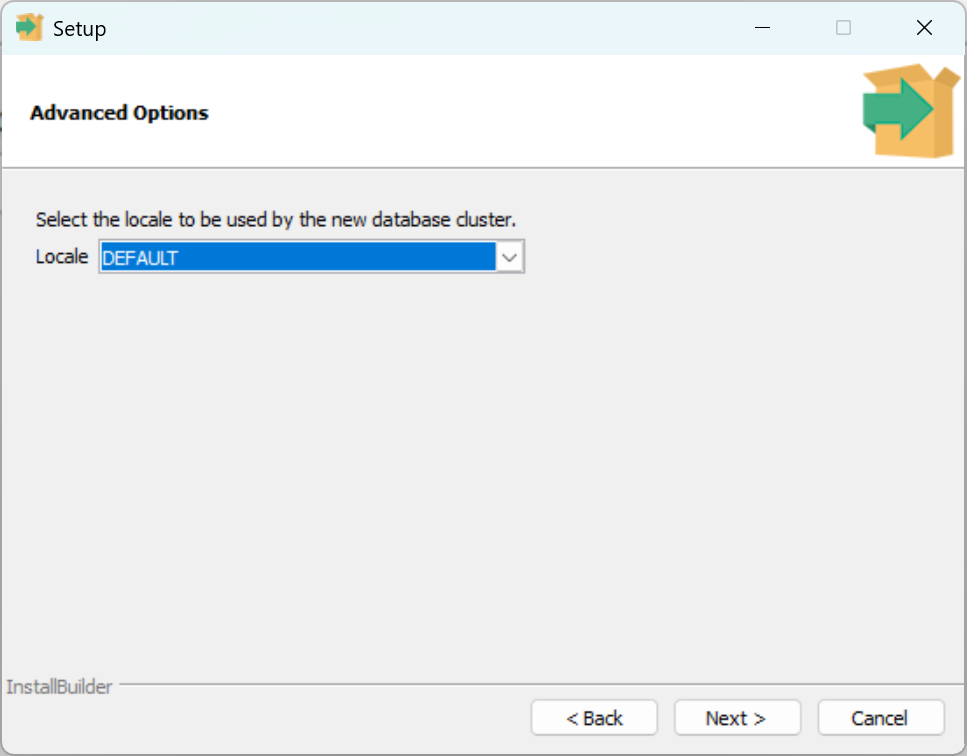
Task: Click the Setup title text
Action: click(x=79, y=29)
